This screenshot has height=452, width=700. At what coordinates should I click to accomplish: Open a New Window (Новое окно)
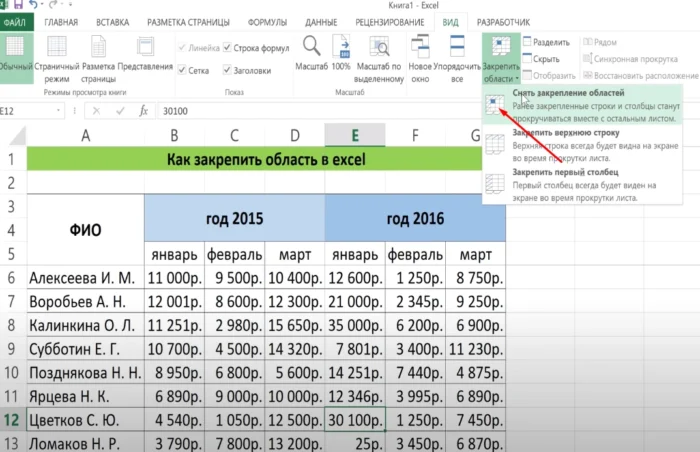click(421, 56)
